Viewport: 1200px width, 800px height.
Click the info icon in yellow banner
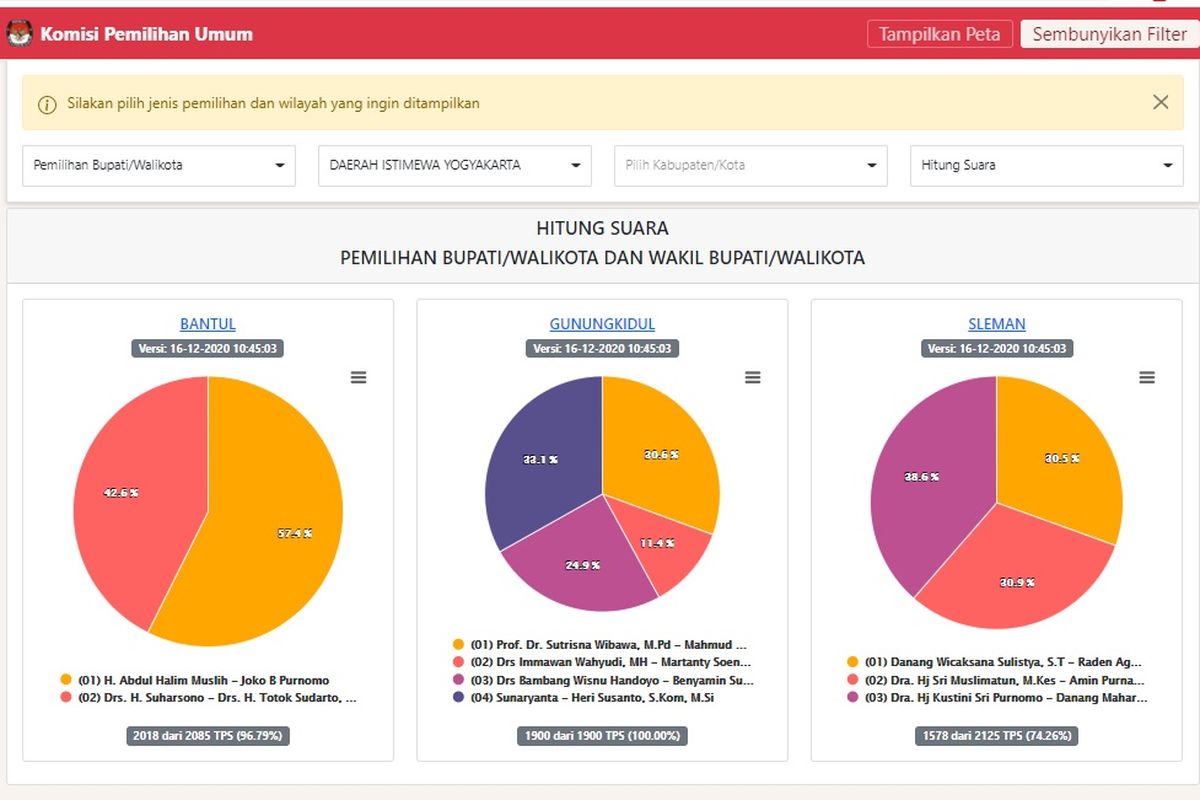tap(47, 104)
